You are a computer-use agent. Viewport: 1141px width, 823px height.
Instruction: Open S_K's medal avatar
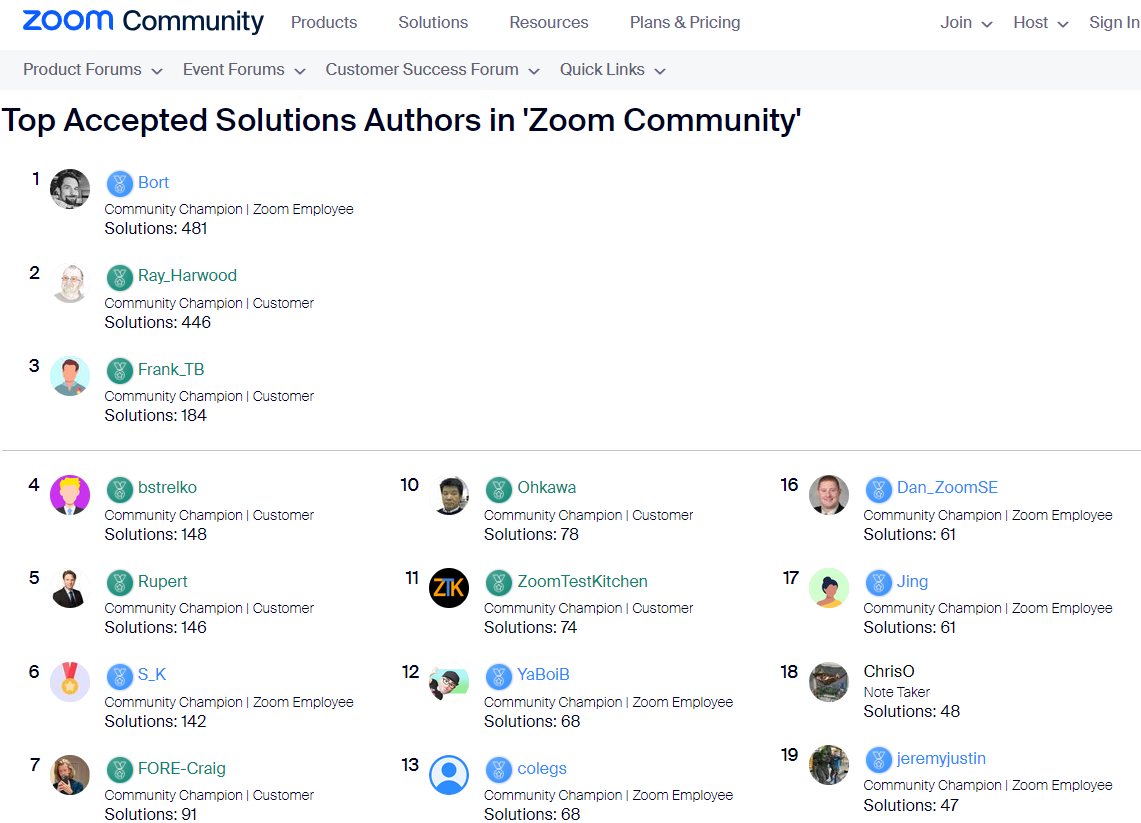pos(70,681)
